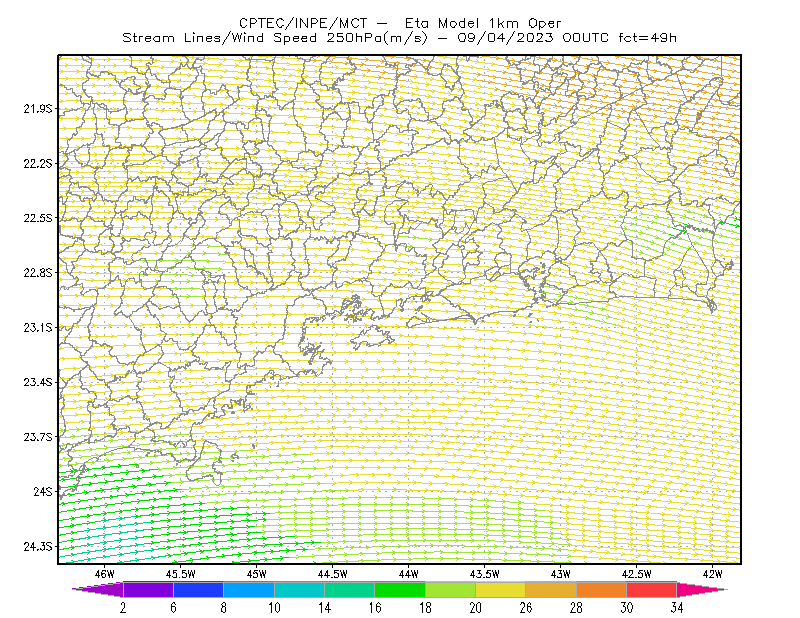
Task: Click the purple swatch in the color legend
Action: [148, 589]
